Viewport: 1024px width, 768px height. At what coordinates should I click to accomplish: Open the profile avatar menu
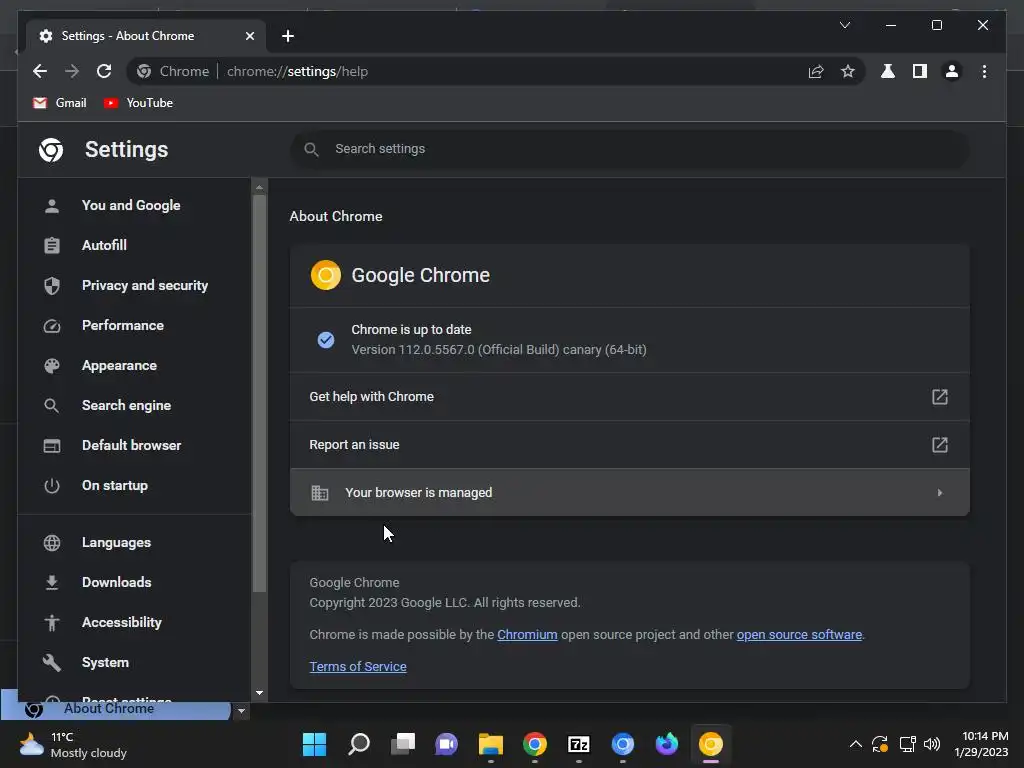click(952, 71)
